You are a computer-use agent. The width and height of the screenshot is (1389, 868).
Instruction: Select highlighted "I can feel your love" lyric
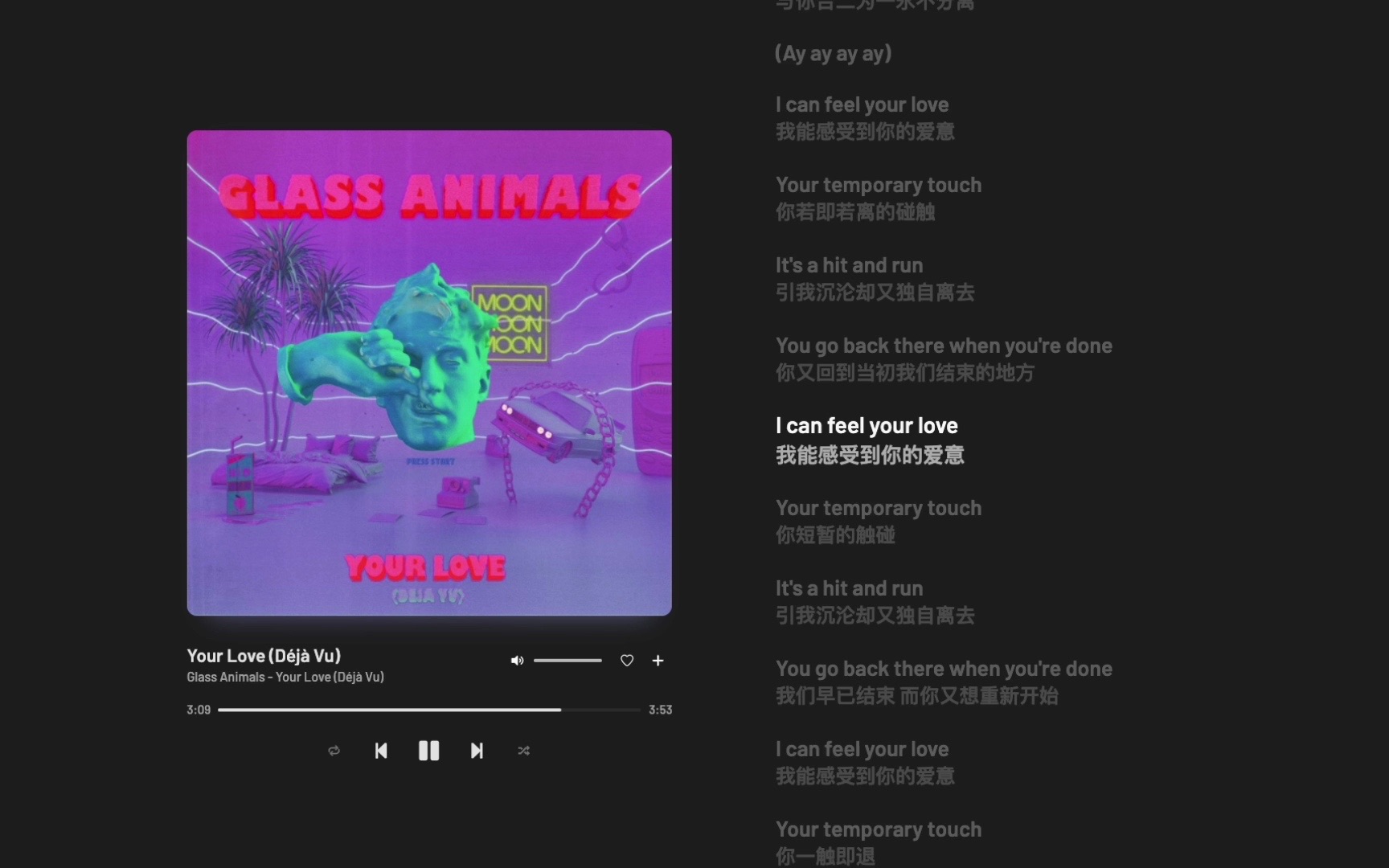click(x=870, y=440)
